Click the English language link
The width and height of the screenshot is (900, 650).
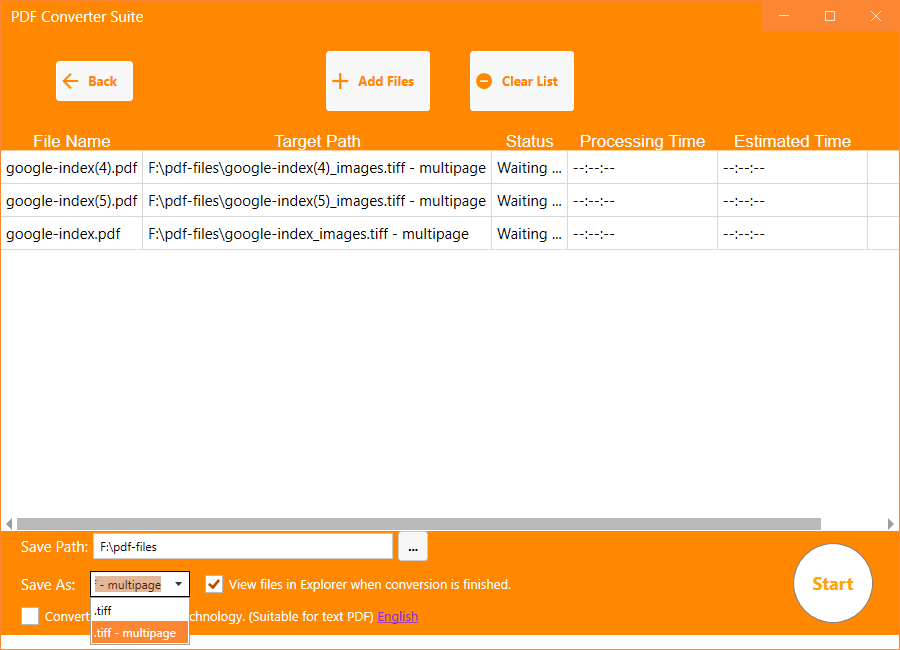(397, 616)
